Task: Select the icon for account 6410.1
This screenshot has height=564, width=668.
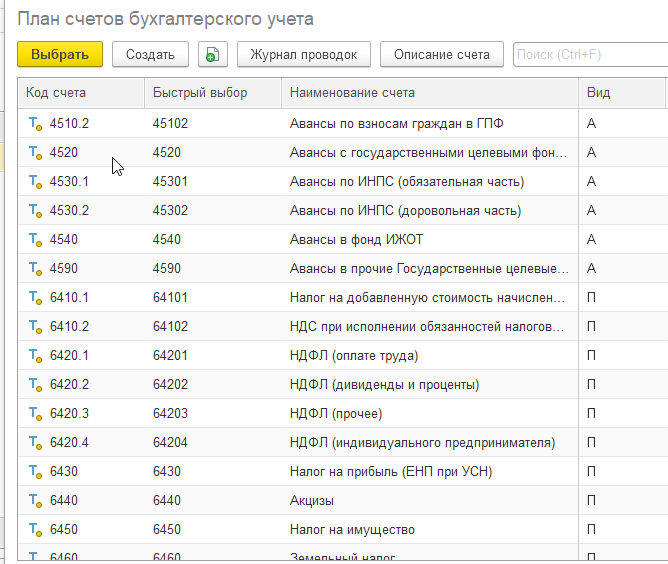Action: [35, 298]
